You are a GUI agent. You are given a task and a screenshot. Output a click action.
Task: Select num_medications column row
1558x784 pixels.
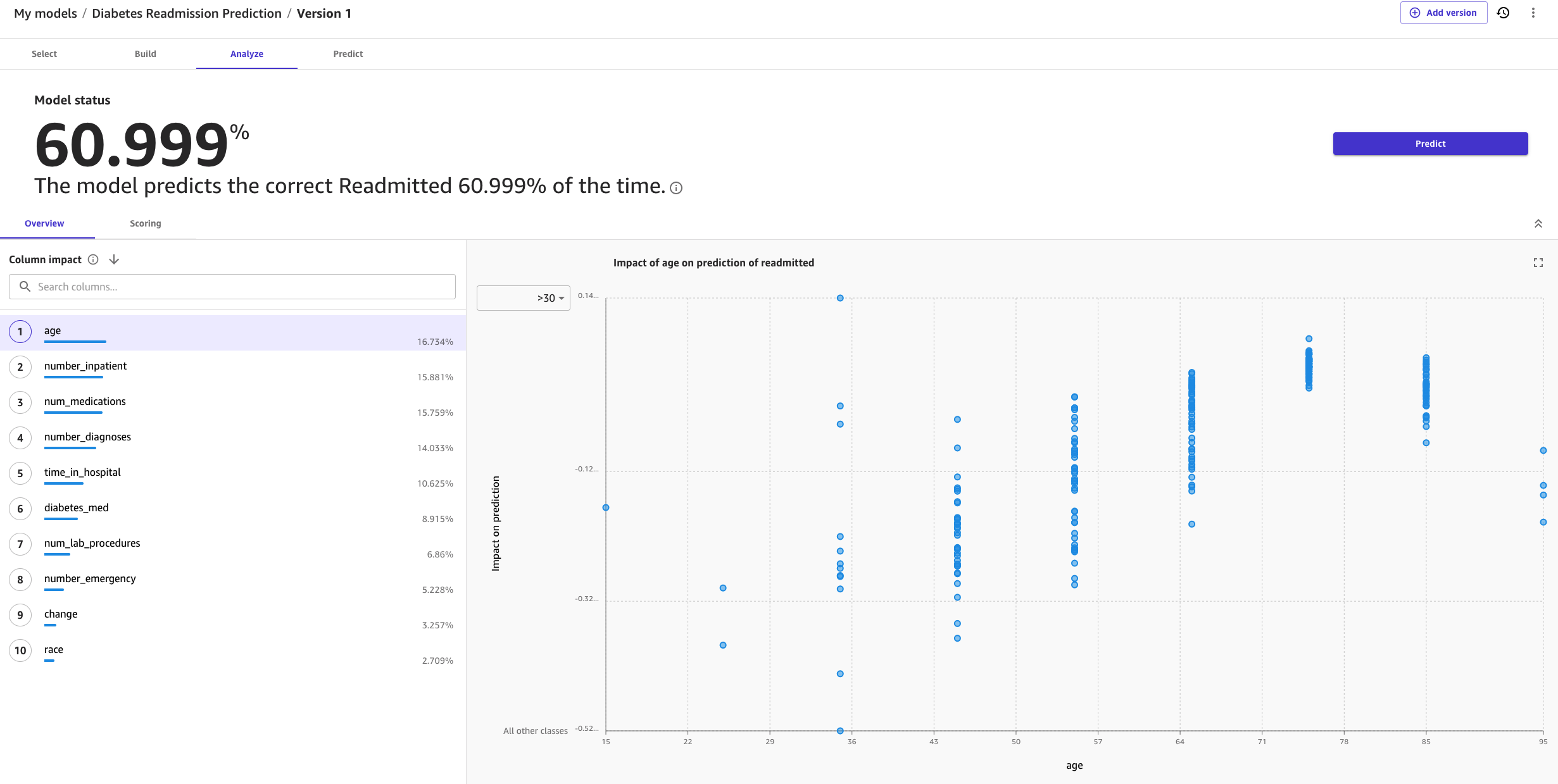point(232,404)
